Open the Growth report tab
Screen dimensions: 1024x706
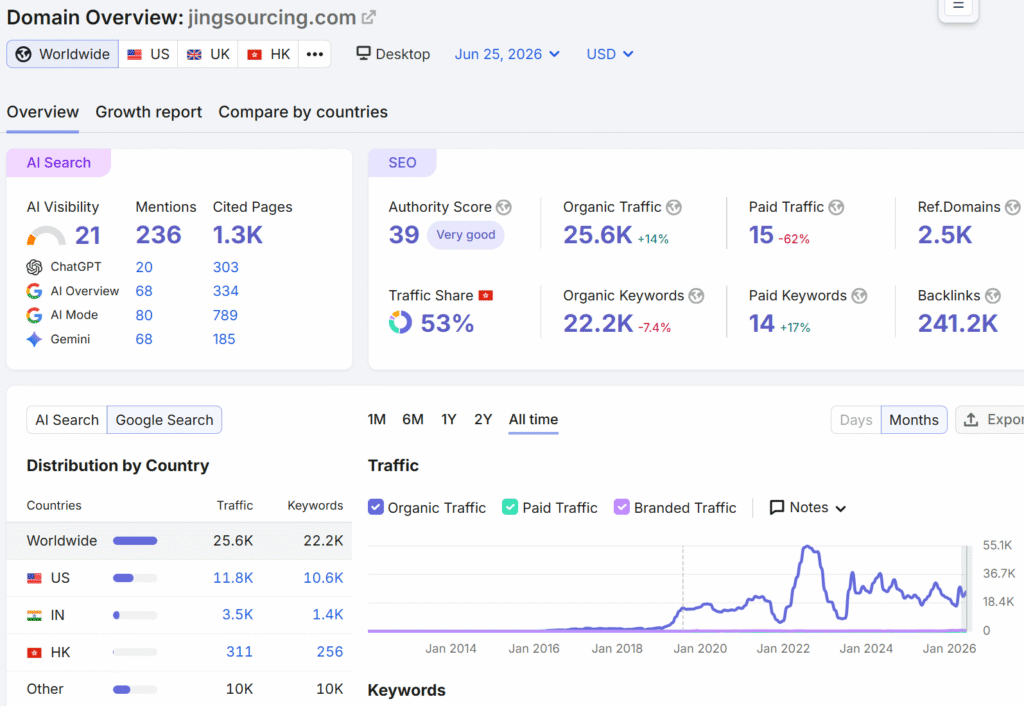pyautogui.click(x=149, y=112)
